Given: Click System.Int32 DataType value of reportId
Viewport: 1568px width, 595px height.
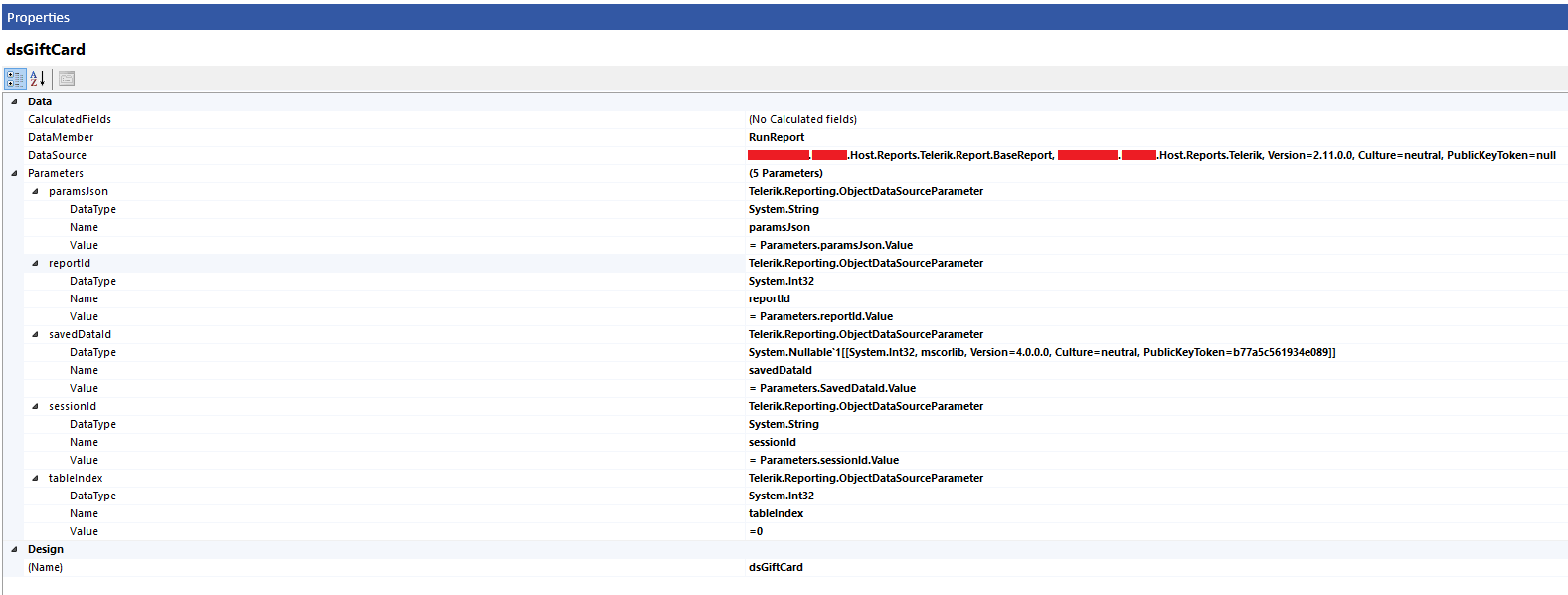Looking at the screenshot, I should point(782,281).
